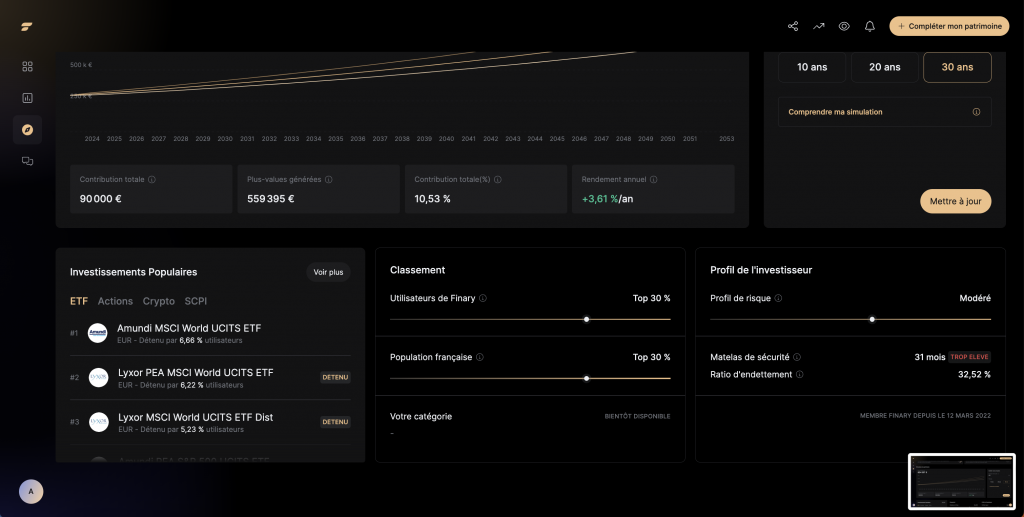The width and height of the screenshot is (1024, 517).
Task: Click the 2053 year label on chart
Action: coord(726,139)
